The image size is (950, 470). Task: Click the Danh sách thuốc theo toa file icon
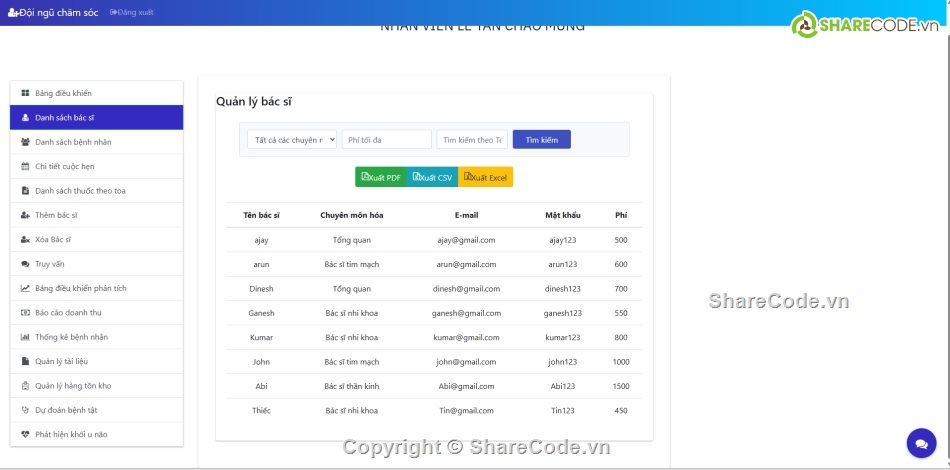[25, 191]
